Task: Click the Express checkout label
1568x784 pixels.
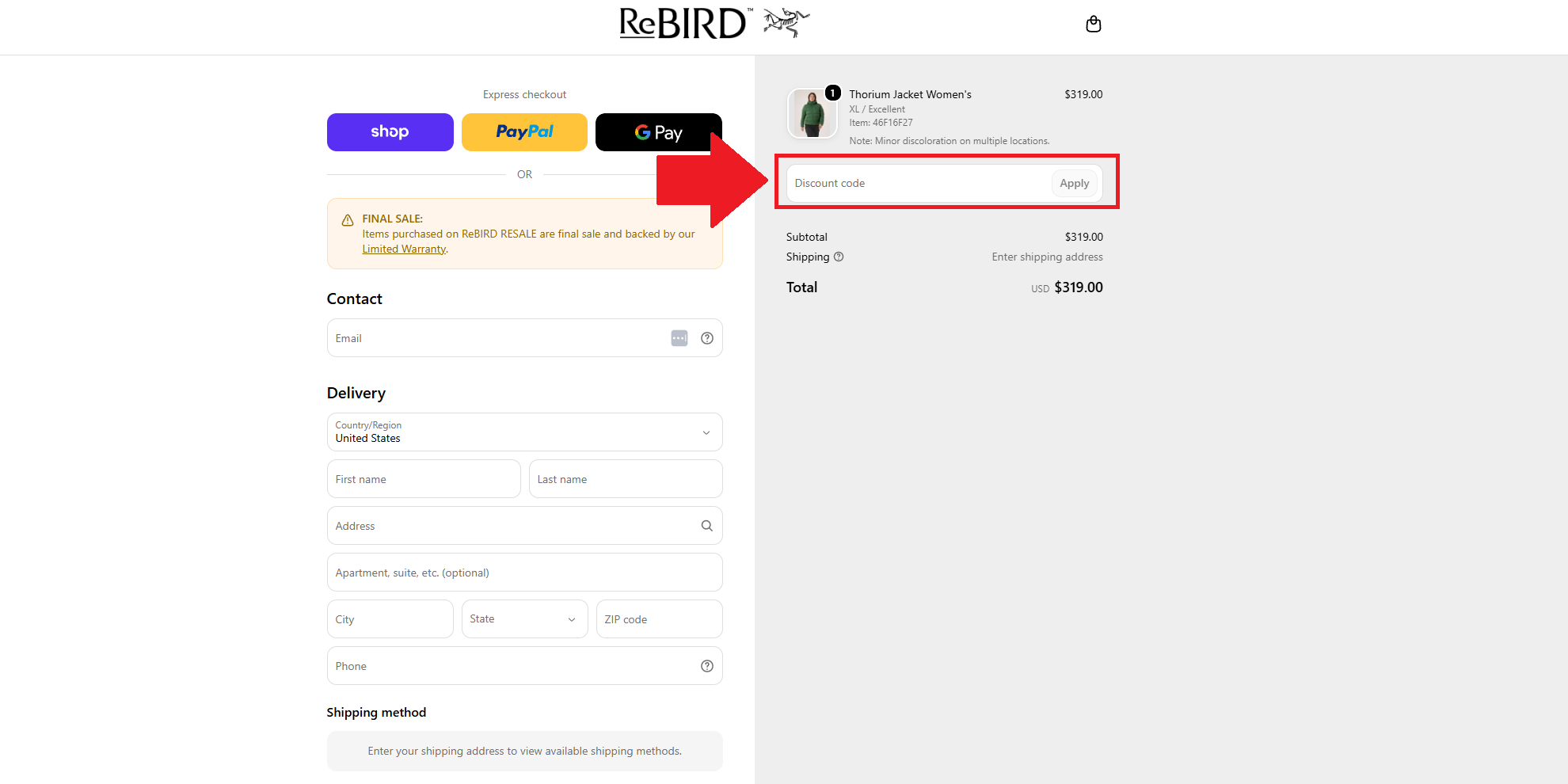Action: tap(524, 94)
